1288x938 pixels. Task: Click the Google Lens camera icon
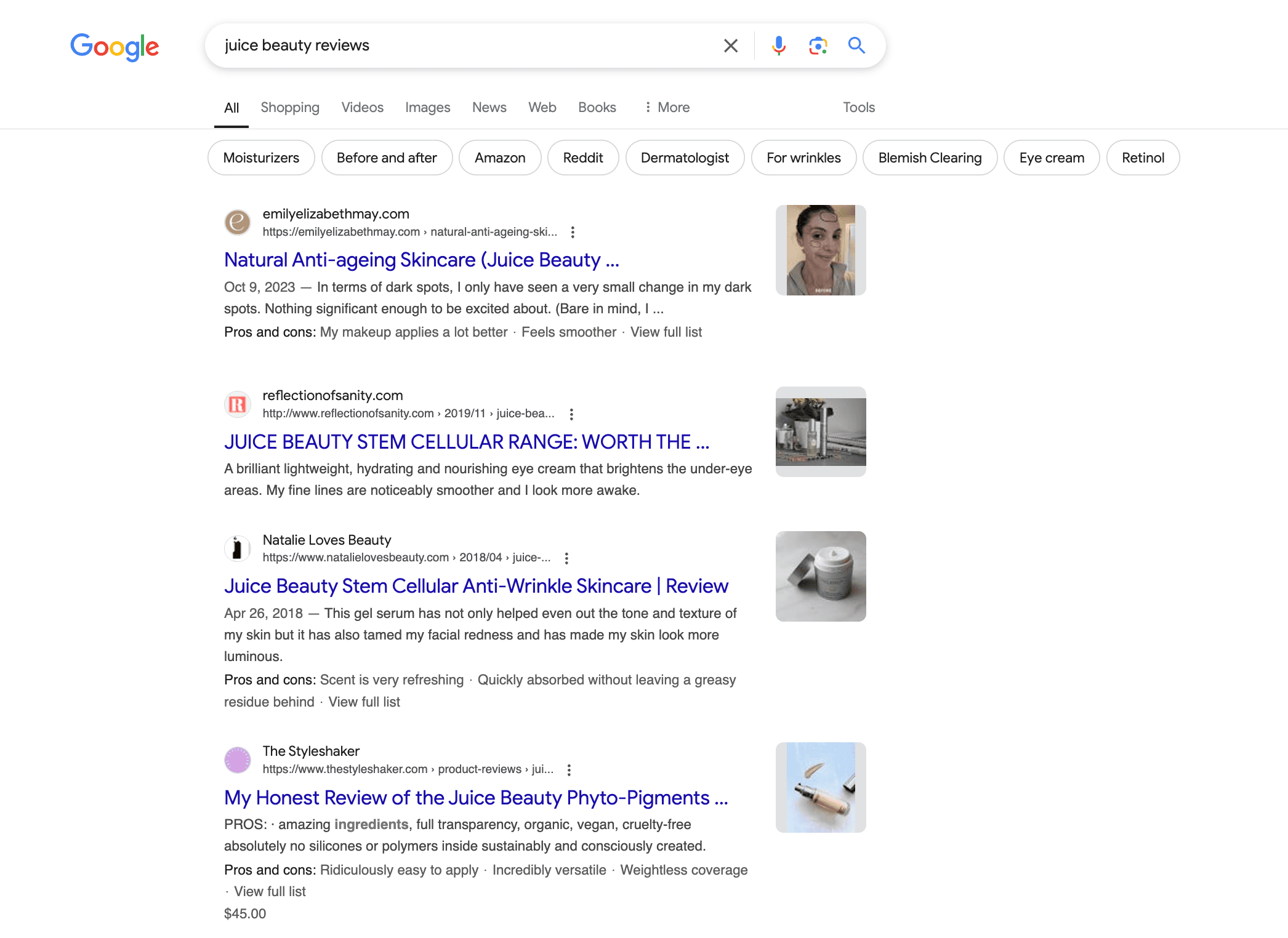coord(817,45)
